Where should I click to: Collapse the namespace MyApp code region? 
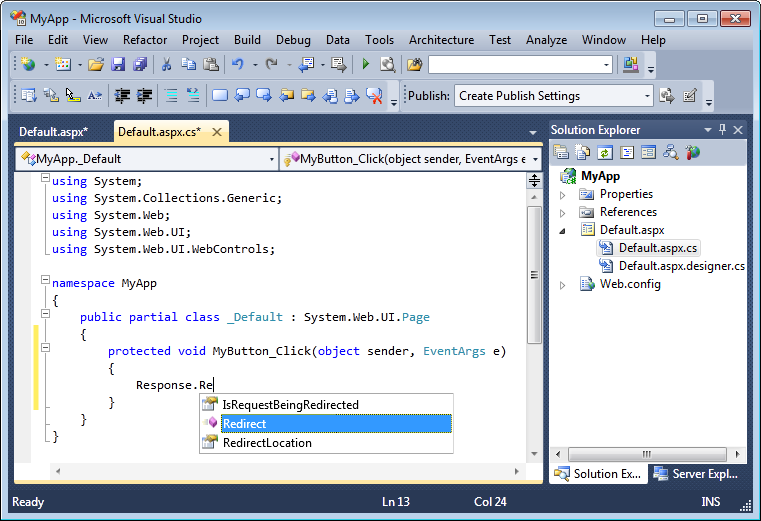click(x=45, y=280)
